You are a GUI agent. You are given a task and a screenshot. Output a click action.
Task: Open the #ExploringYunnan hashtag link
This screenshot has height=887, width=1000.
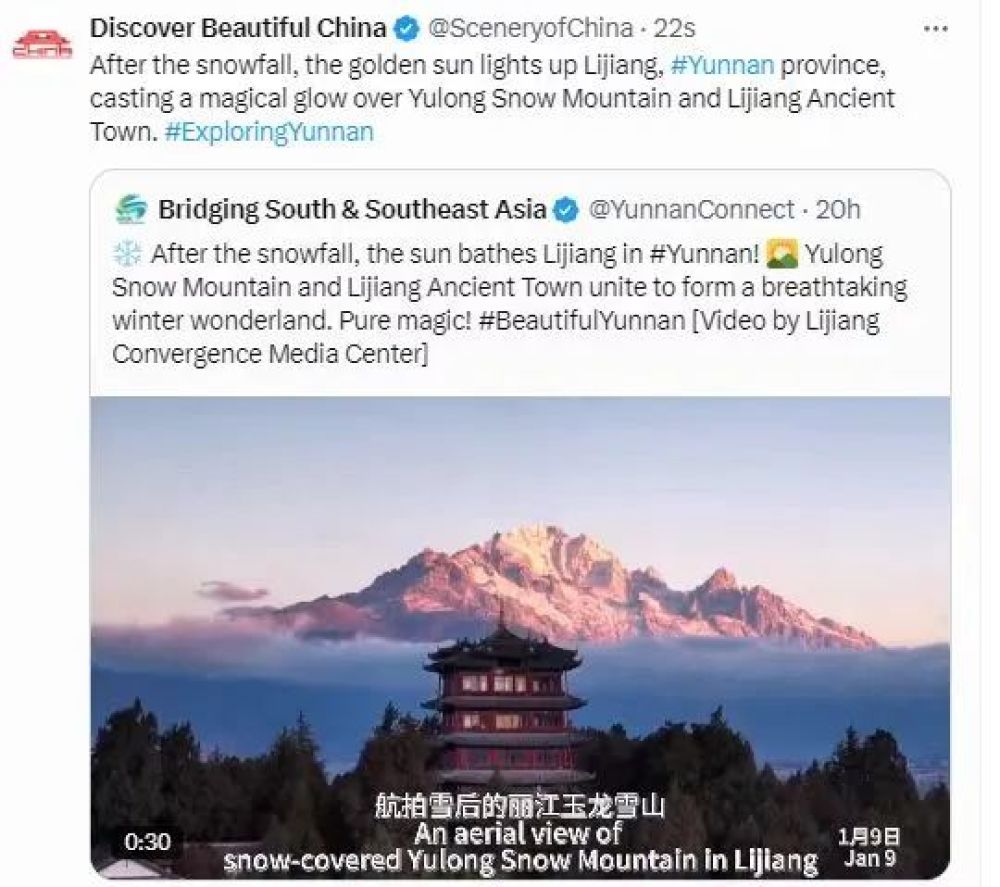(x=268, y=132)
